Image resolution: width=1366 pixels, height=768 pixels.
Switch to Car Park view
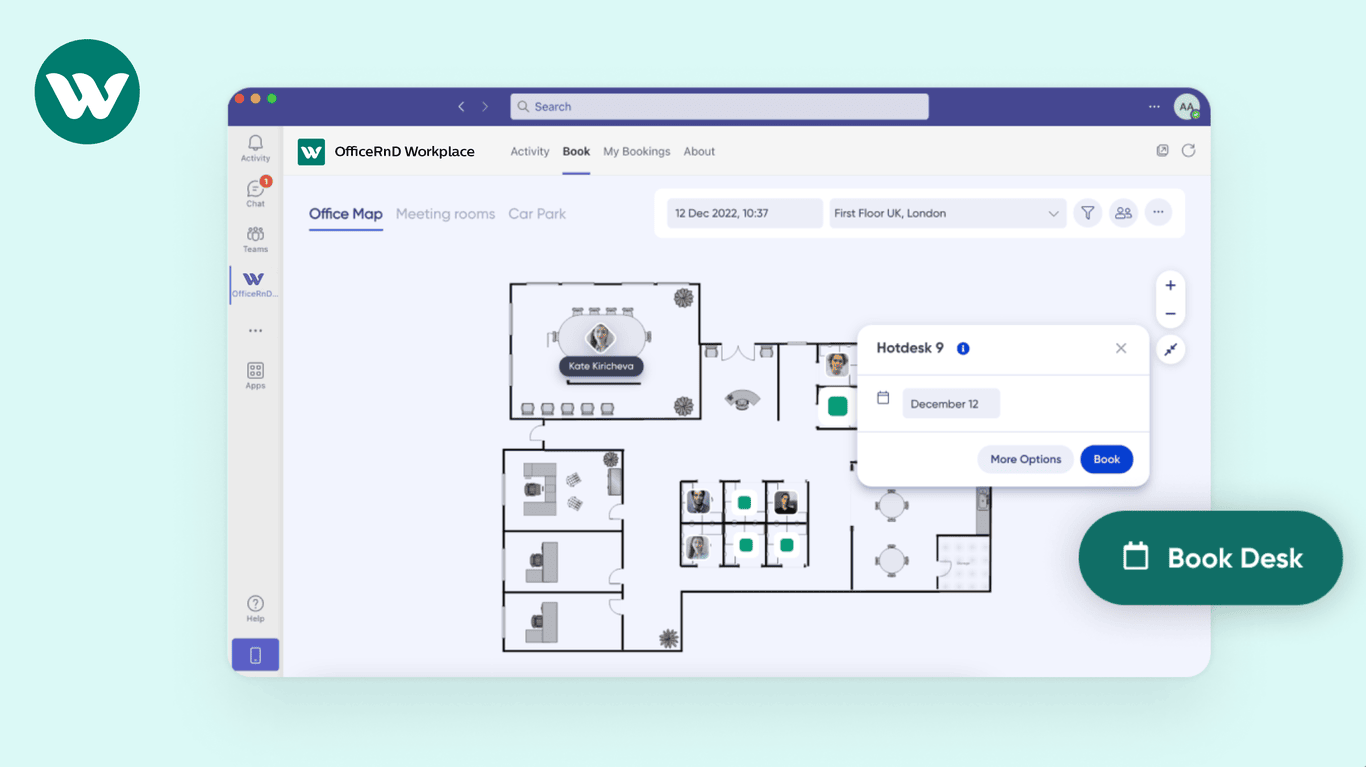537,214
